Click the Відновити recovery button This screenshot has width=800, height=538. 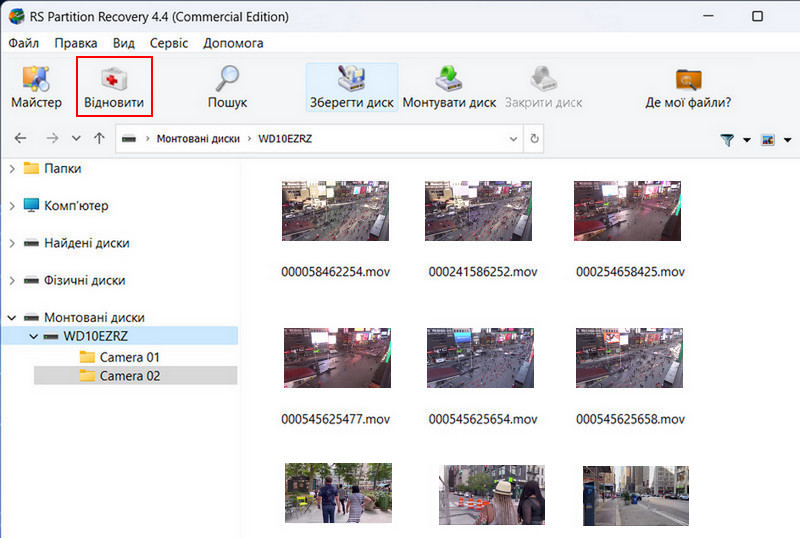point(114,87)
